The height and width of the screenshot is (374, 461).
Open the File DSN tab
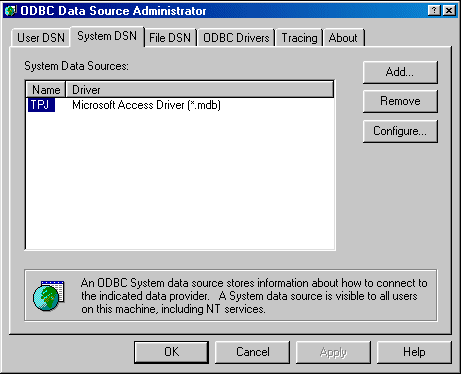(170, 38)
